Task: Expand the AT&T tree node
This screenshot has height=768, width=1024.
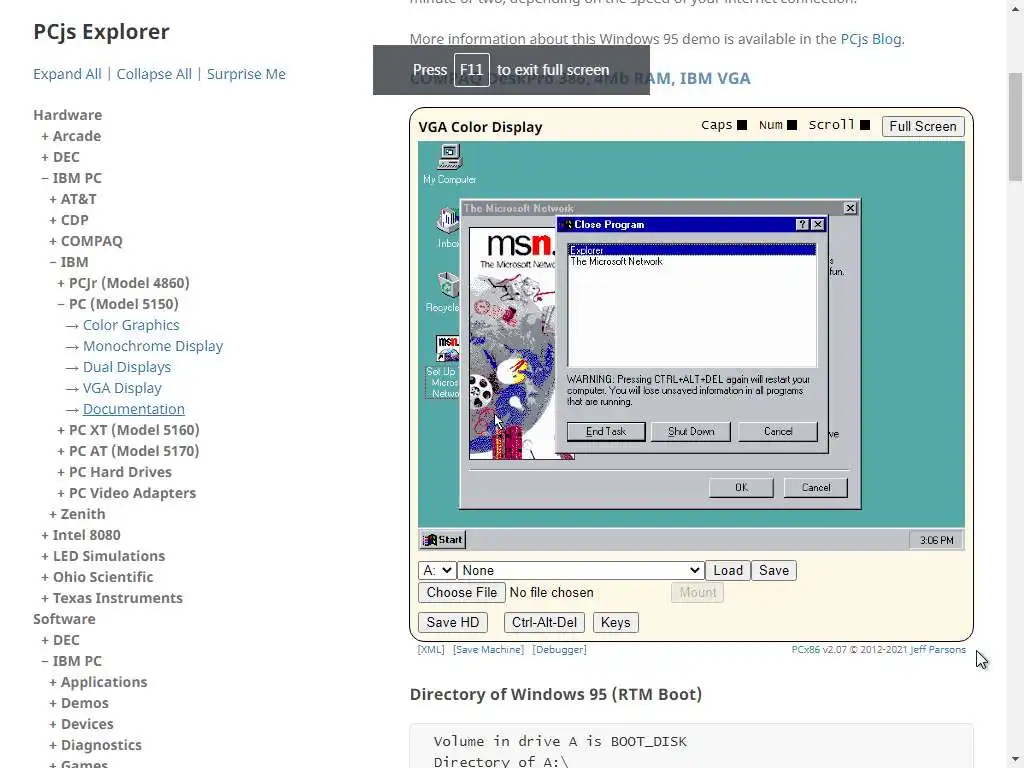Action: pos(73,199)
